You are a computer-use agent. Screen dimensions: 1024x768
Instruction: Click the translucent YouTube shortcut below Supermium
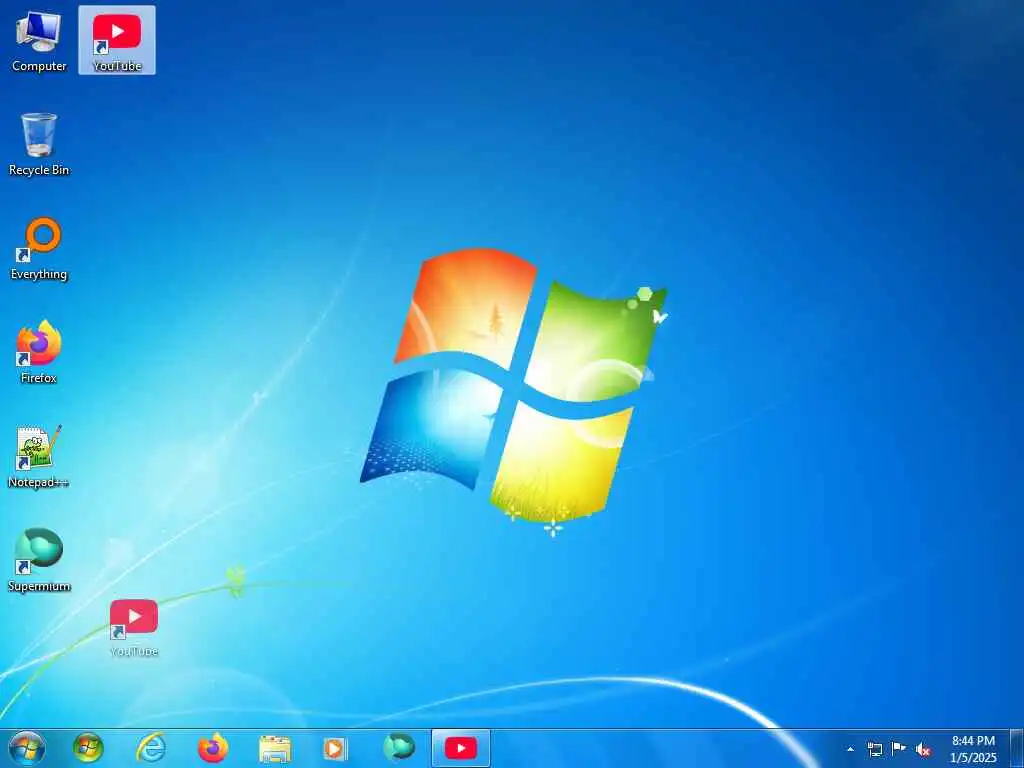(134, 627)
